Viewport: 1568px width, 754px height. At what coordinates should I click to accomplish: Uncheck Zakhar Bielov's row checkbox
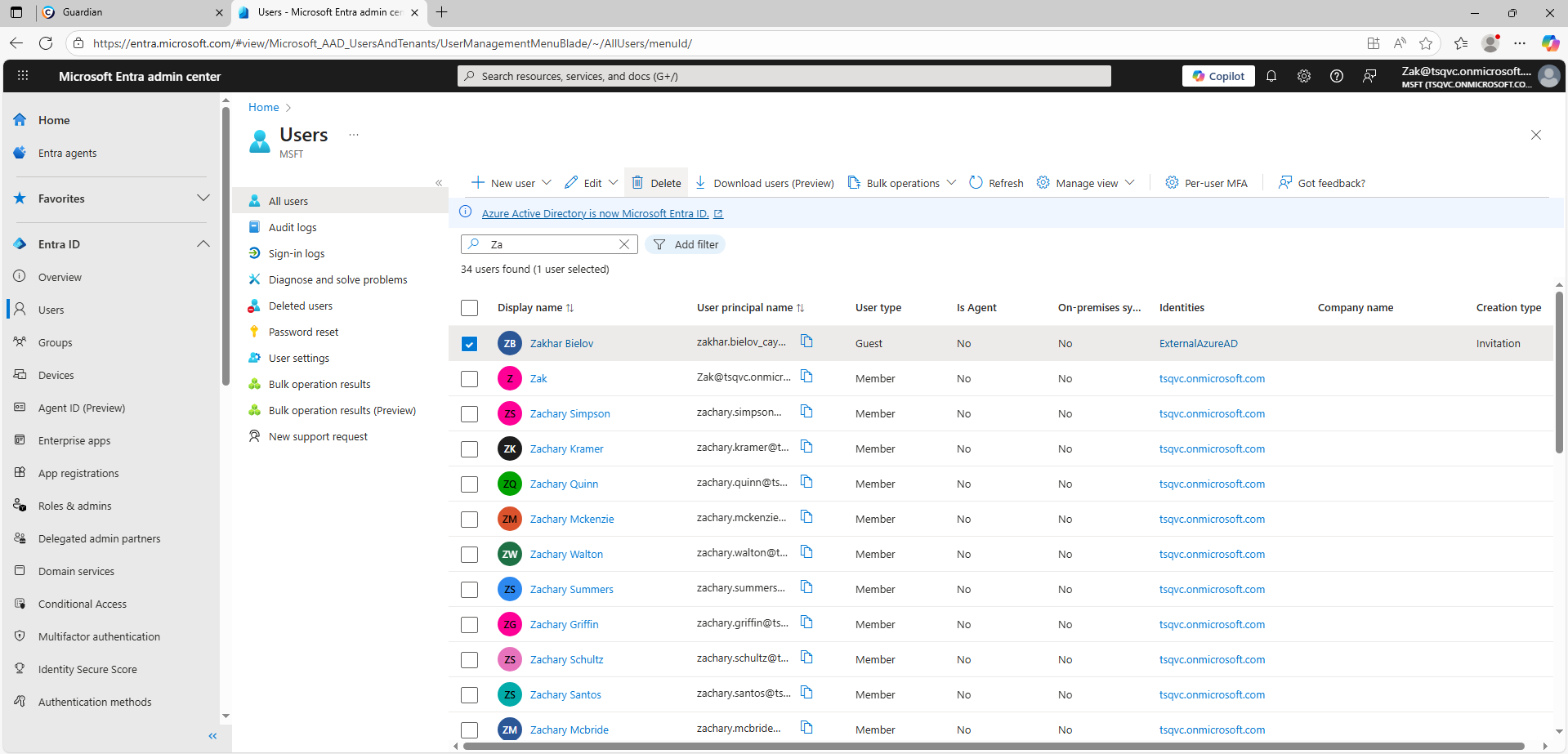[469, 343]
